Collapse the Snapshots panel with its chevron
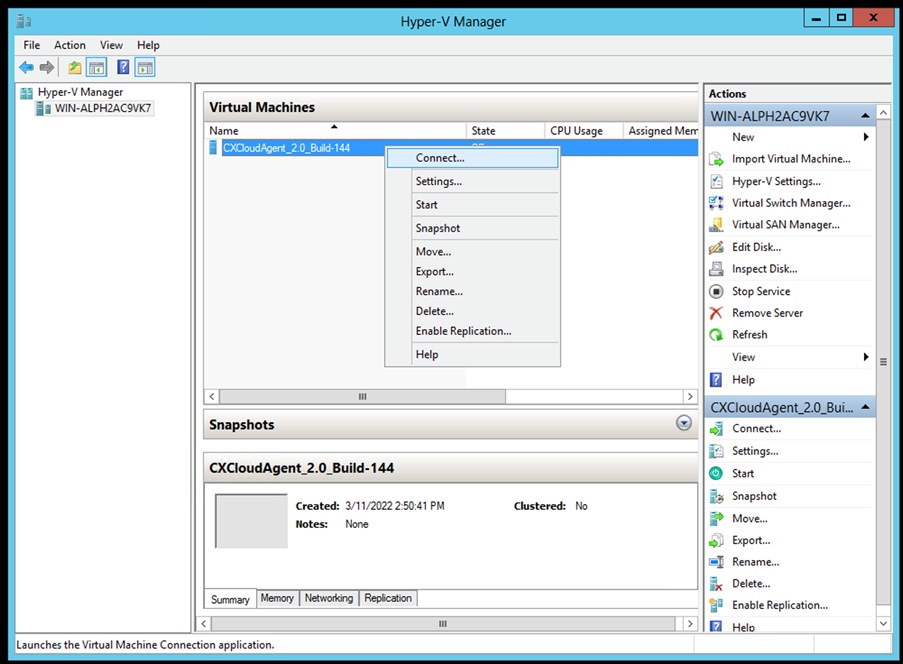 click(x=683, y=423)
